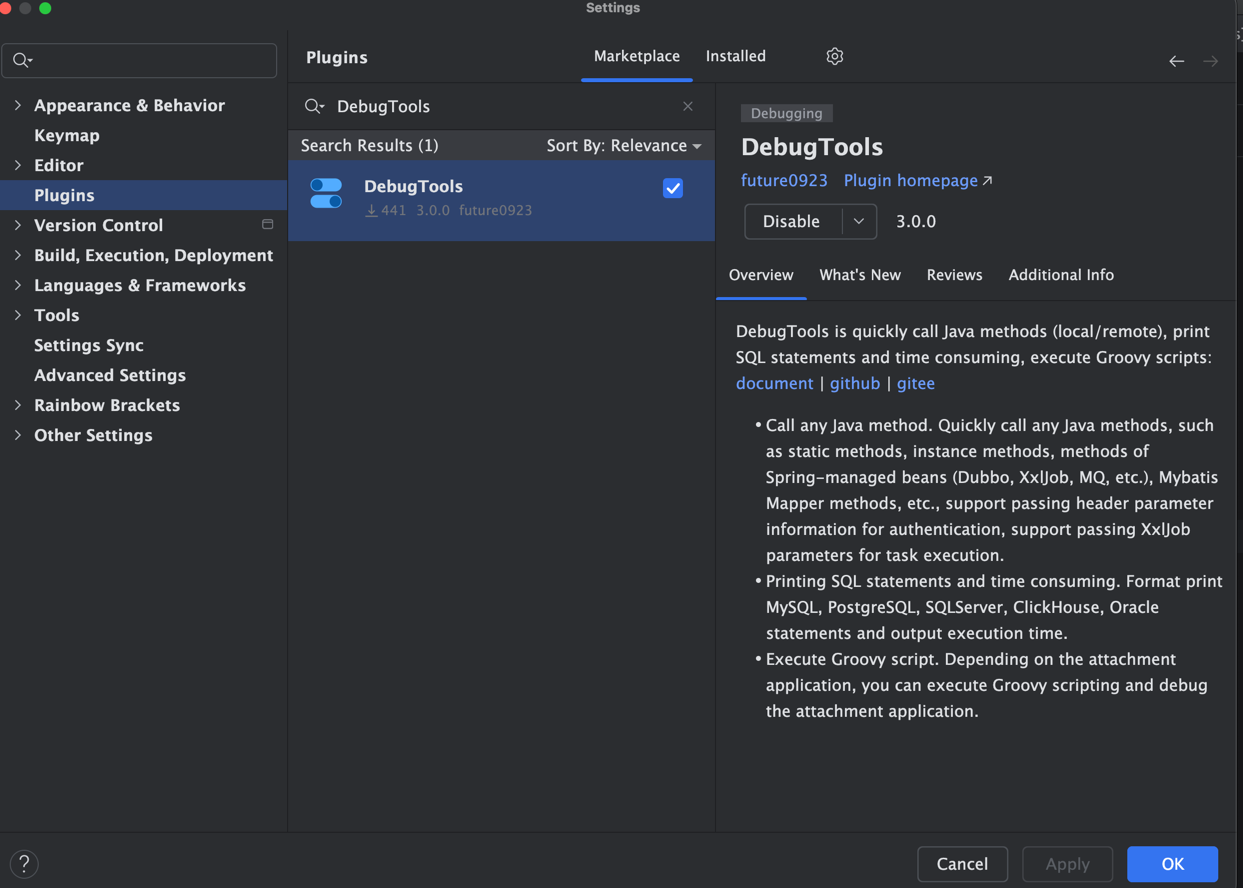This screenshot has height=888, width=1243.
Task: Switch to the Marketplace tab
Action: pyautogui.click(x=637, y=57)
